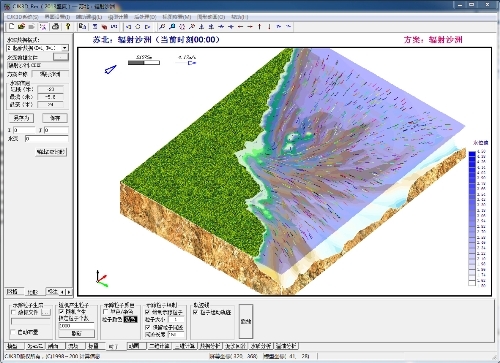Click into the J coordinate input field

[56, 130]
